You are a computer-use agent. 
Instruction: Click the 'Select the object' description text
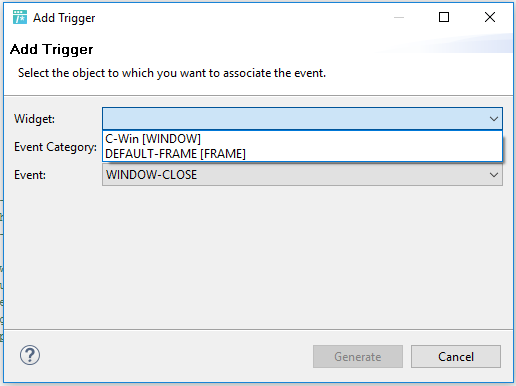[x=172, y=73]
